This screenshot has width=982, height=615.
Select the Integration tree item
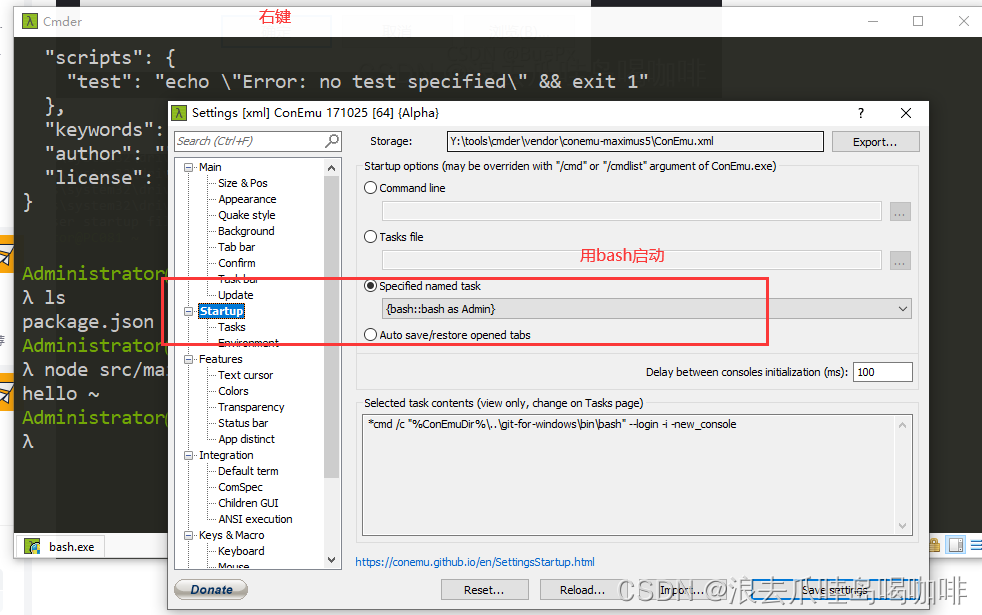(226, 455)
